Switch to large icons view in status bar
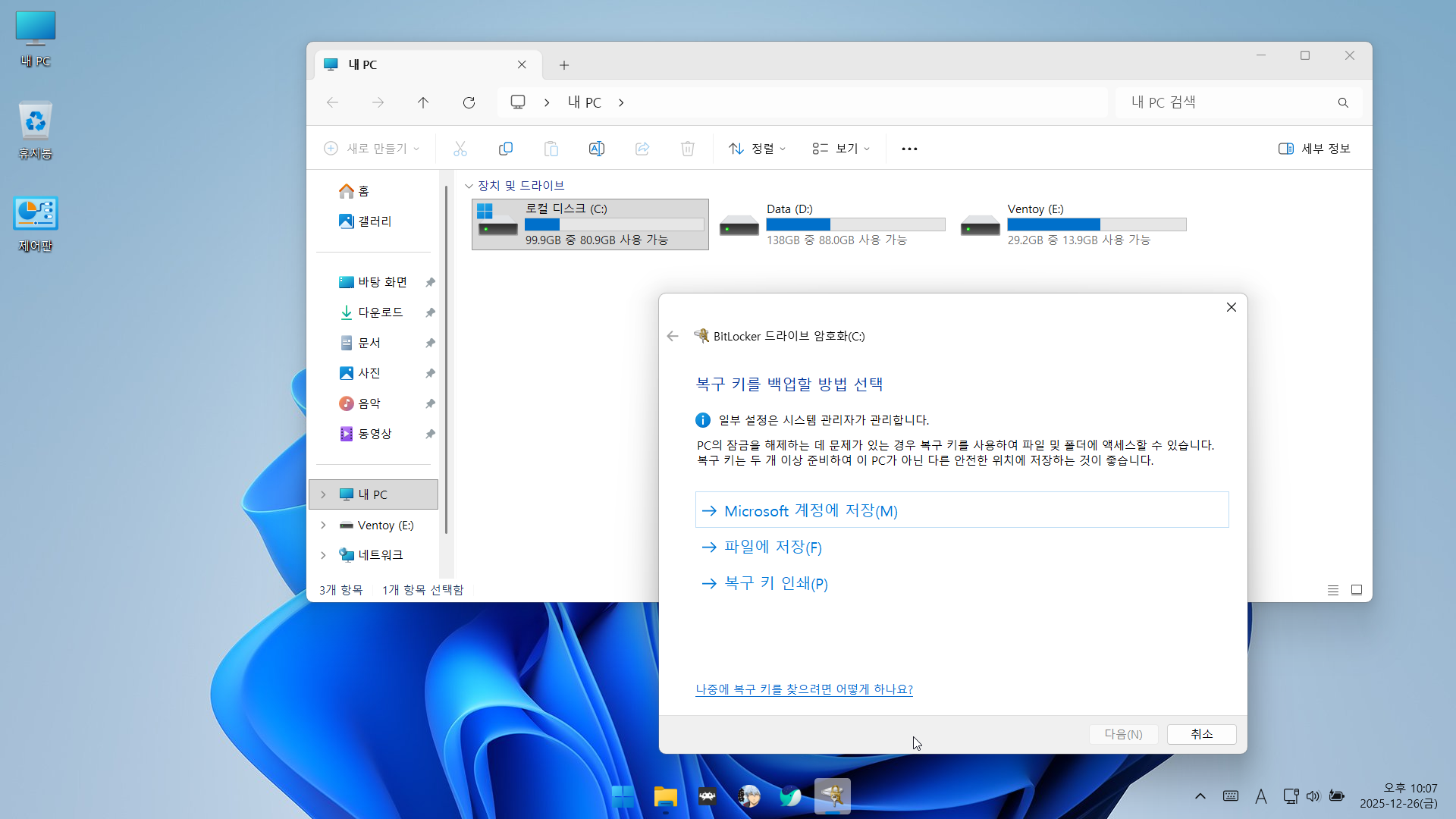The height and width of the screenshot is (819, 1456). pyautogui.click(x=1357, y=590)
